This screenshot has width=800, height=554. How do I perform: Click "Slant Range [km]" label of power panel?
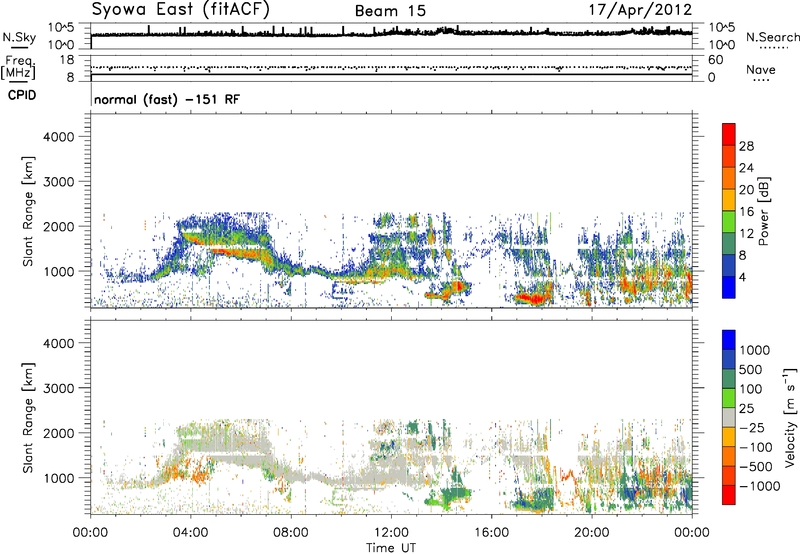pos(28,211)
